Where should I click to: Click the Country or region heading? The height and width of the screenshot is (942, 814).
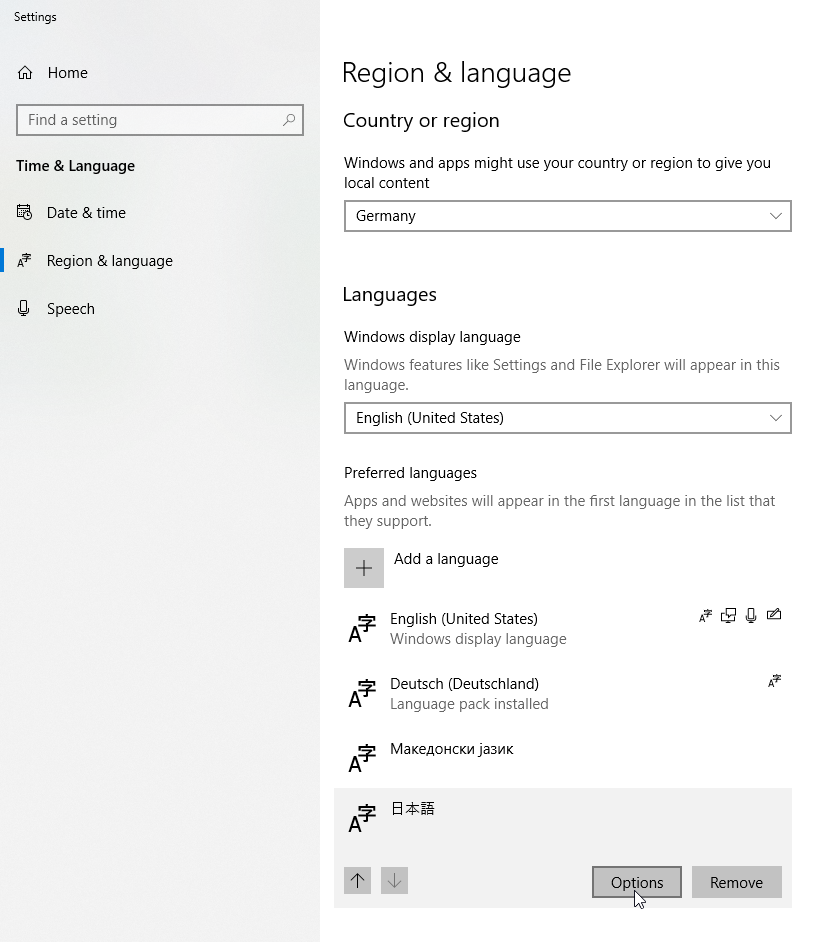[421, 120]
